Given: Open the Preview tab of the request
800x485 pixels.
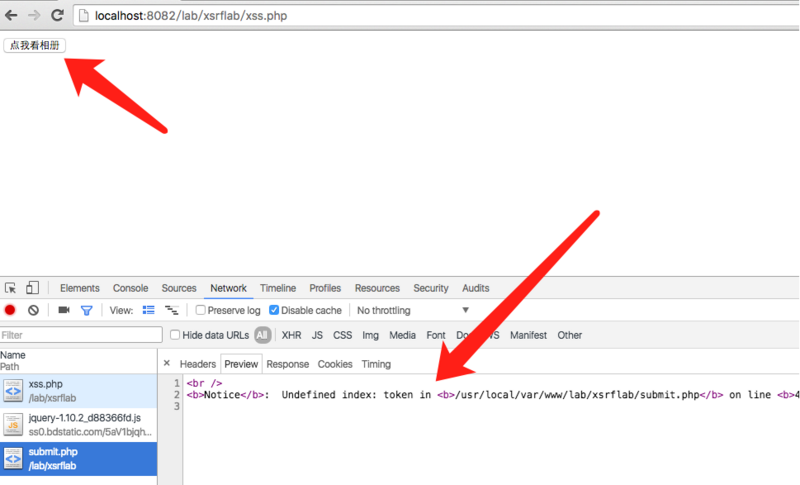Looking at the screenshot, I should click(x=241, y=364).
